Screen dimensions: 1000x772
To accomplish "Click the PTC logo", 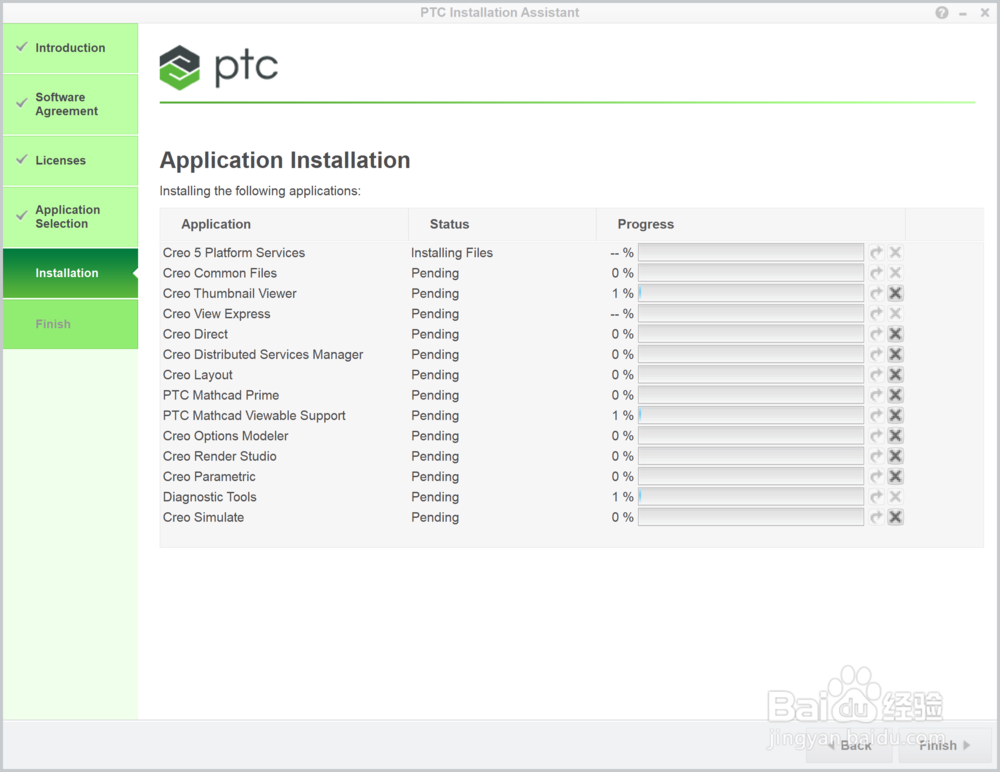I will click(218, 67).
